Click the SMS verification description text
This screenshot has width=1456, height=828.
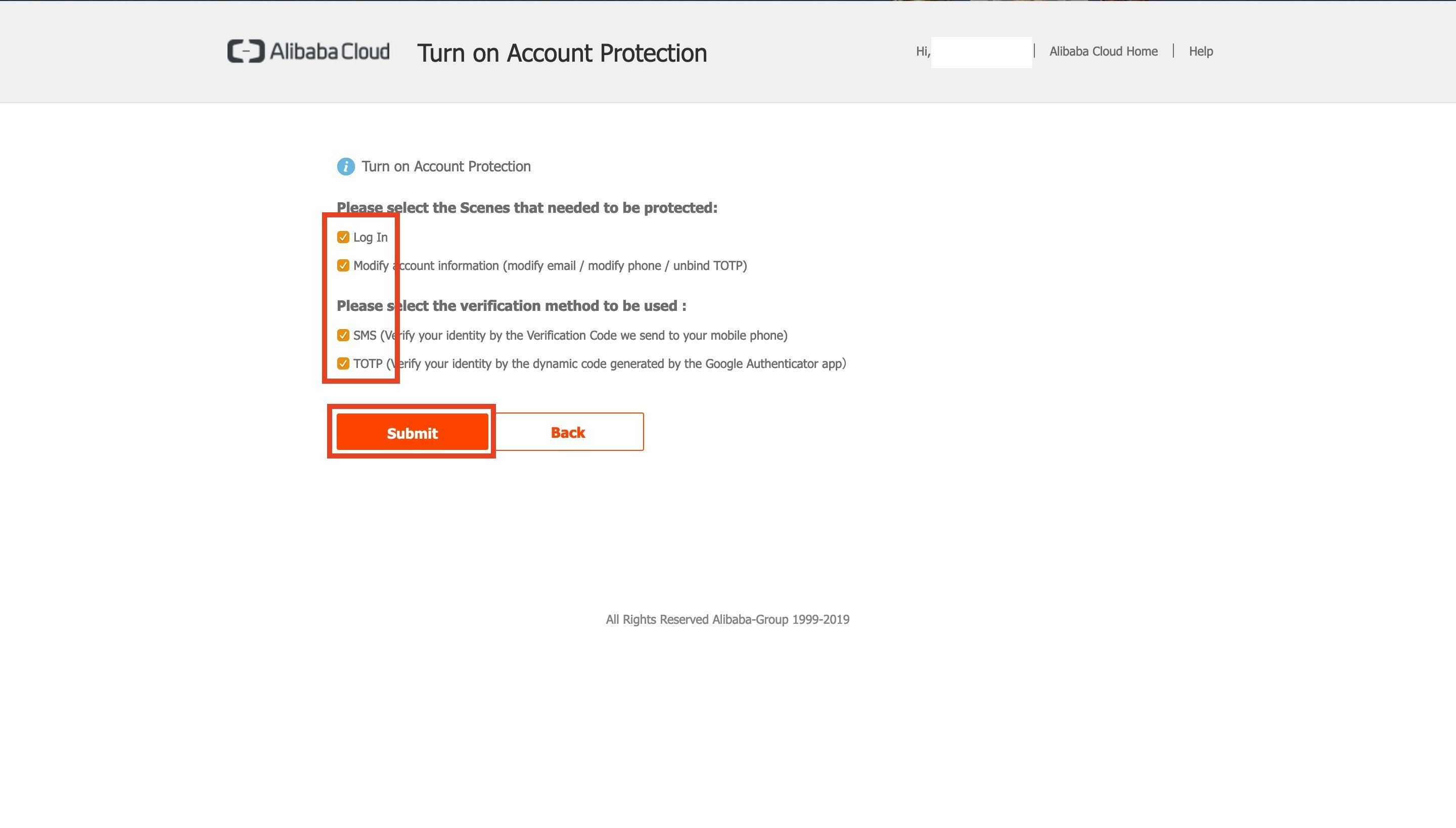pos(570,336)
